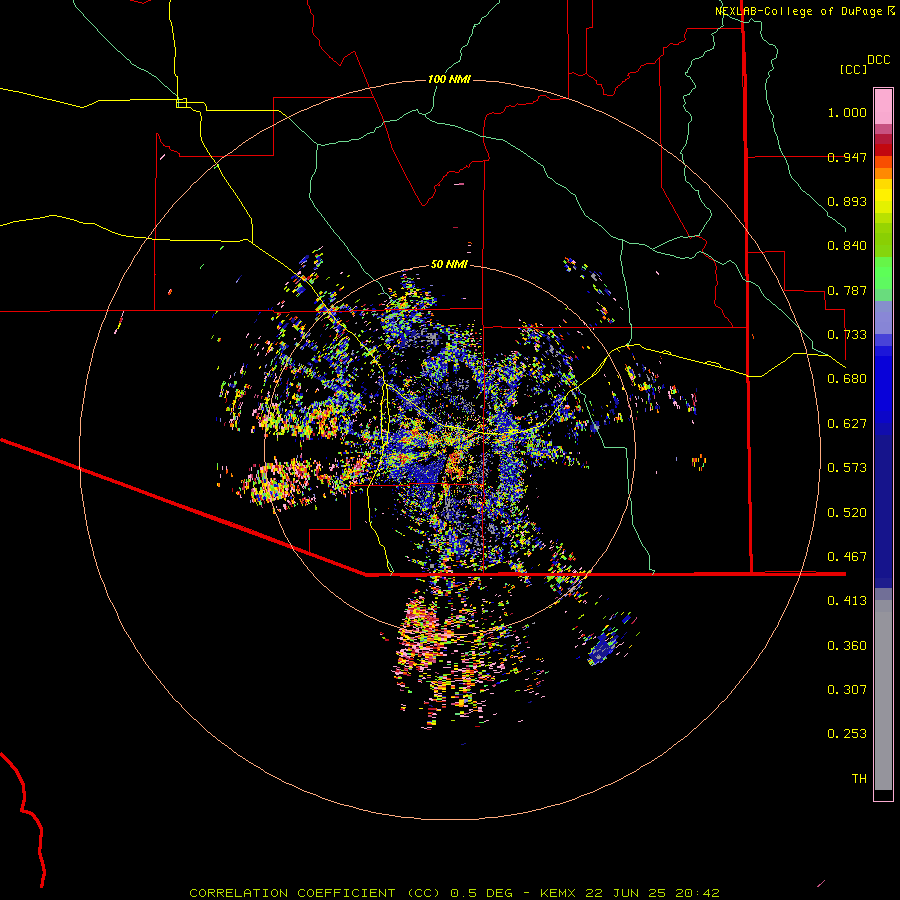Click the 0.520 color scale label
The image size is (900, 900).
point(847,513)
